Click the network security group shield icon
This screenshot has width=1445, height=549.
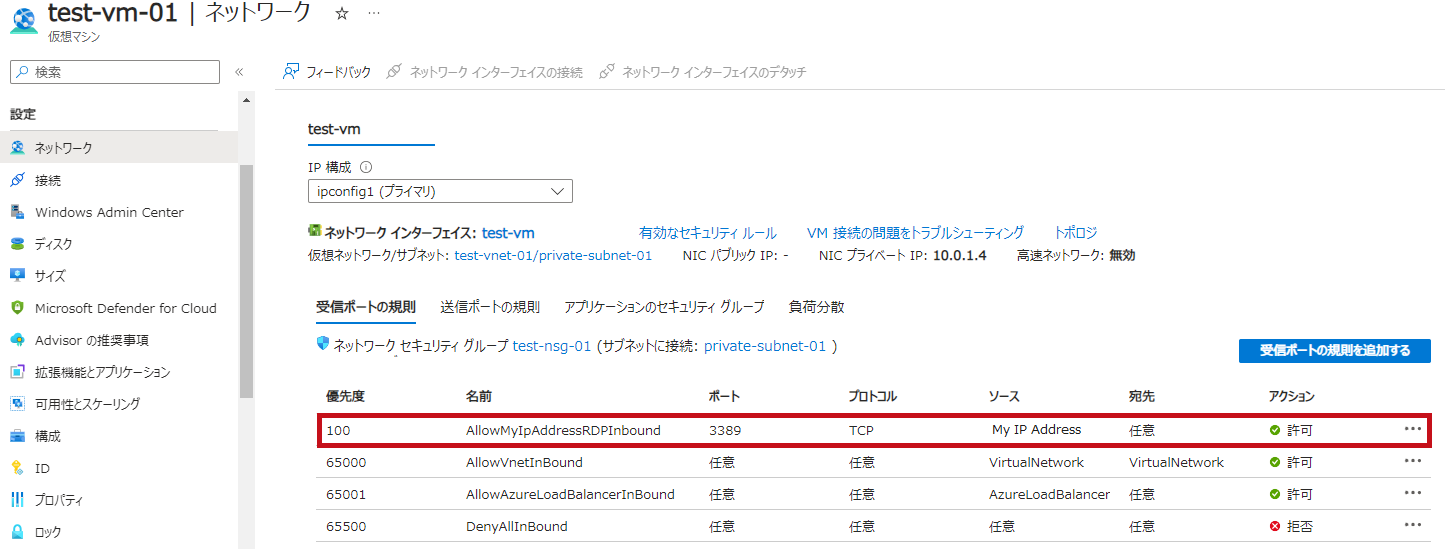(322, 344)
